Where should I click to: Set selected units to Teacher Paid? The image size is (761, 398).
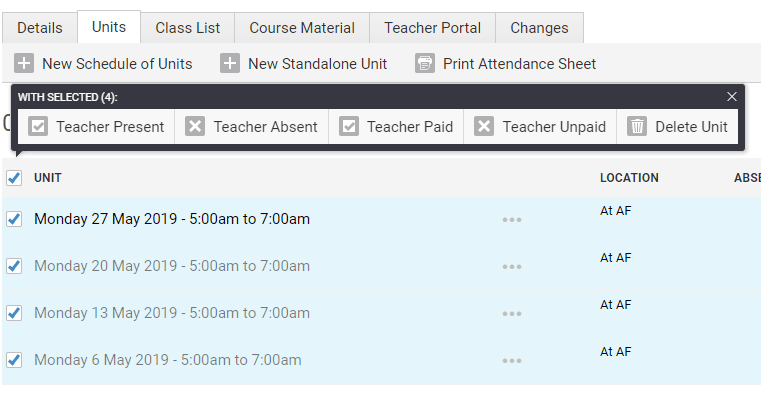click(396, 127)
